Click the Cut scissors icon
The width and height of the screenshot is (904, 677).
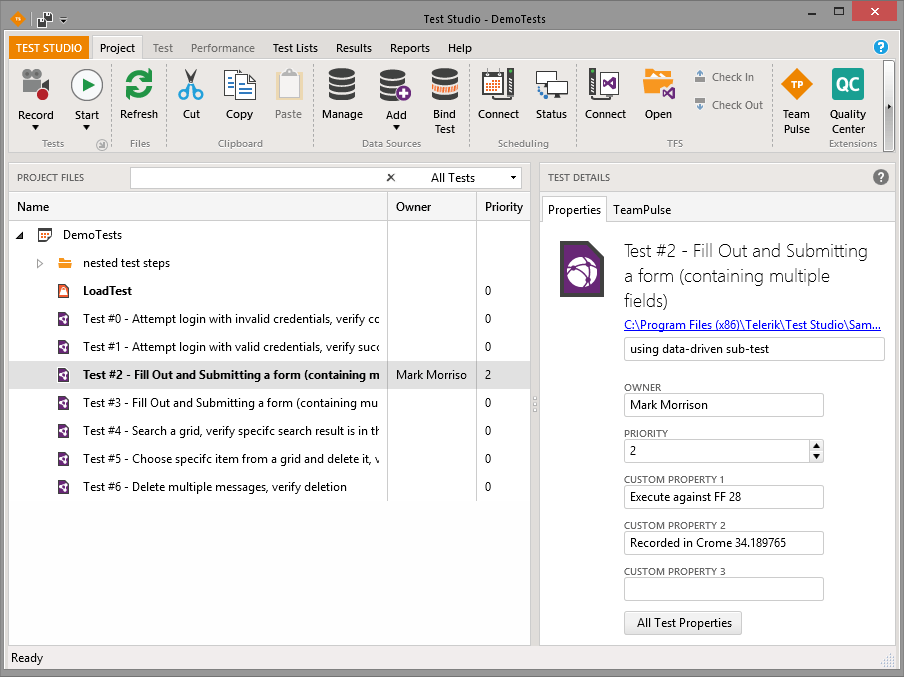(191, 85)
